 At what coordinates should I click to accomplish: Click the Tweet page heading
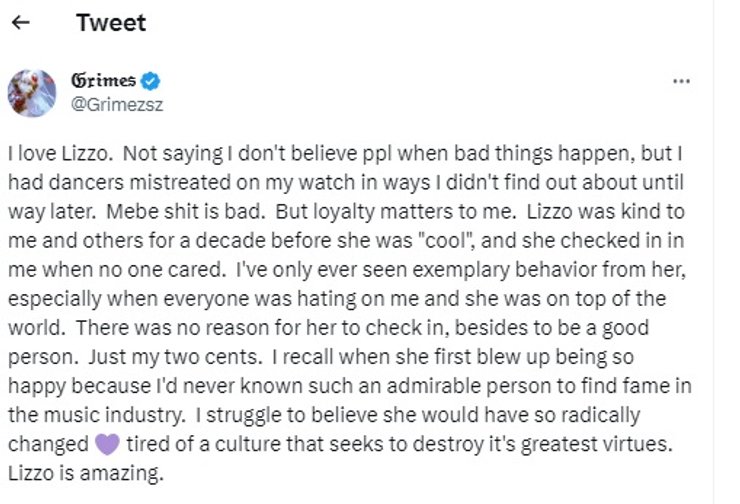111,23
